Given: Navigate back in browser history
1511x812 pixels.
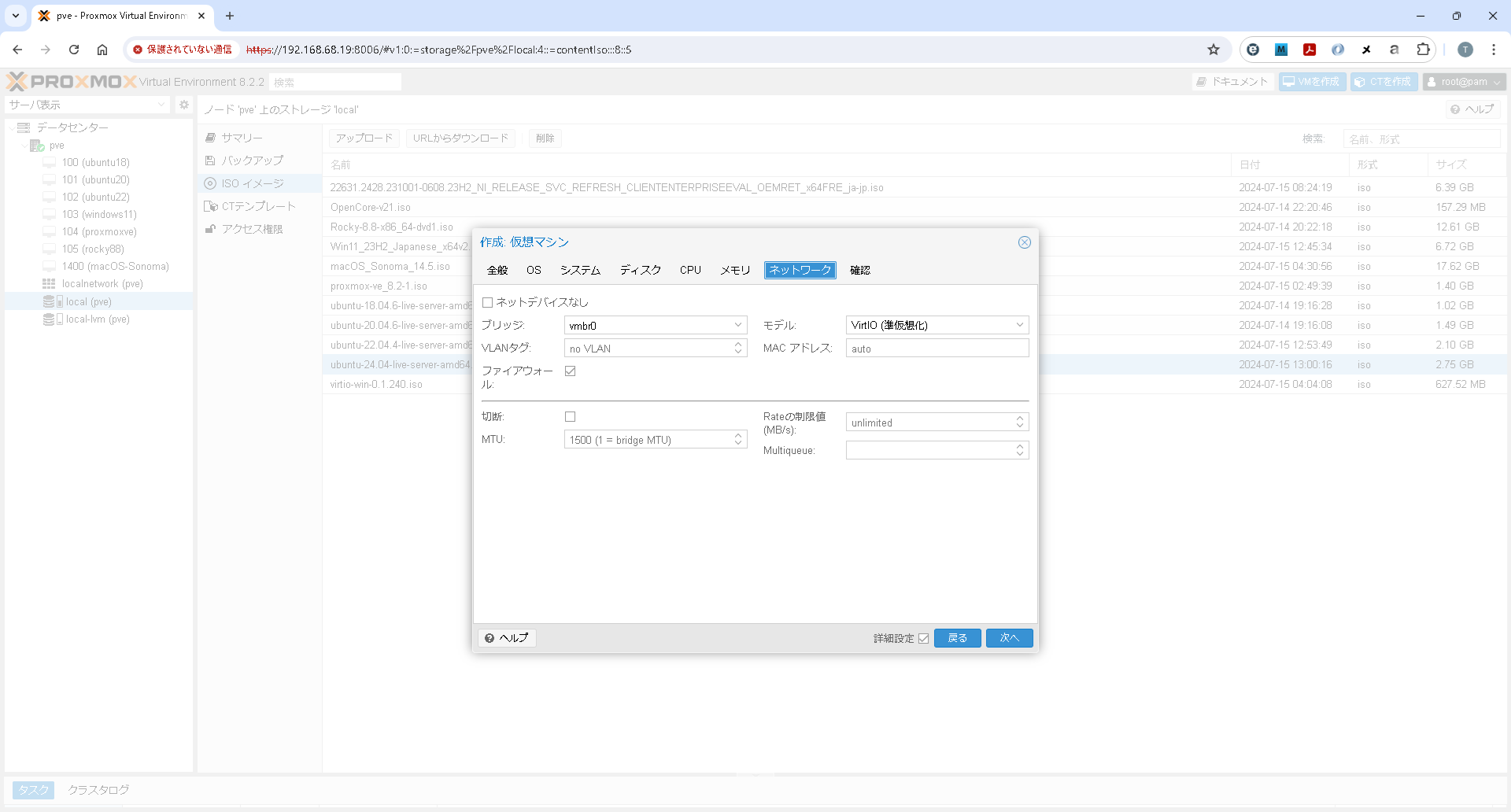Looking at the screenshot, I should coord(17,50).
